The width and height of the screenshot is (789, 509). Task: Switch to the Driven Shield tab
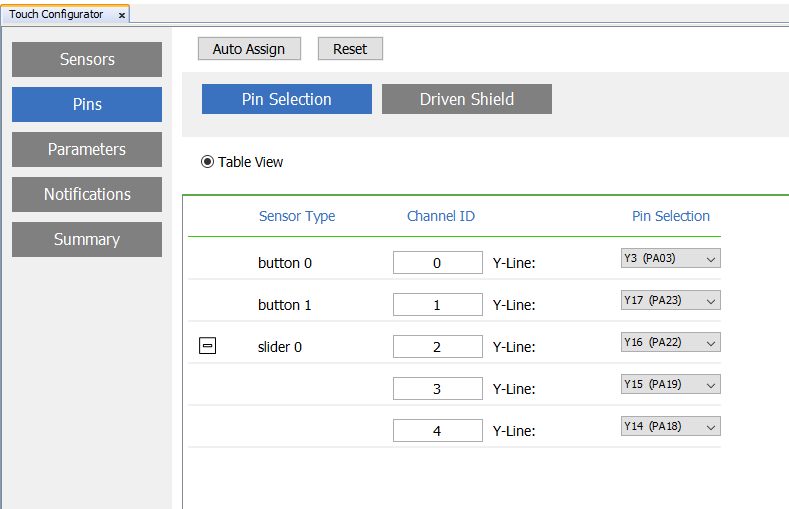click(467, 99)
